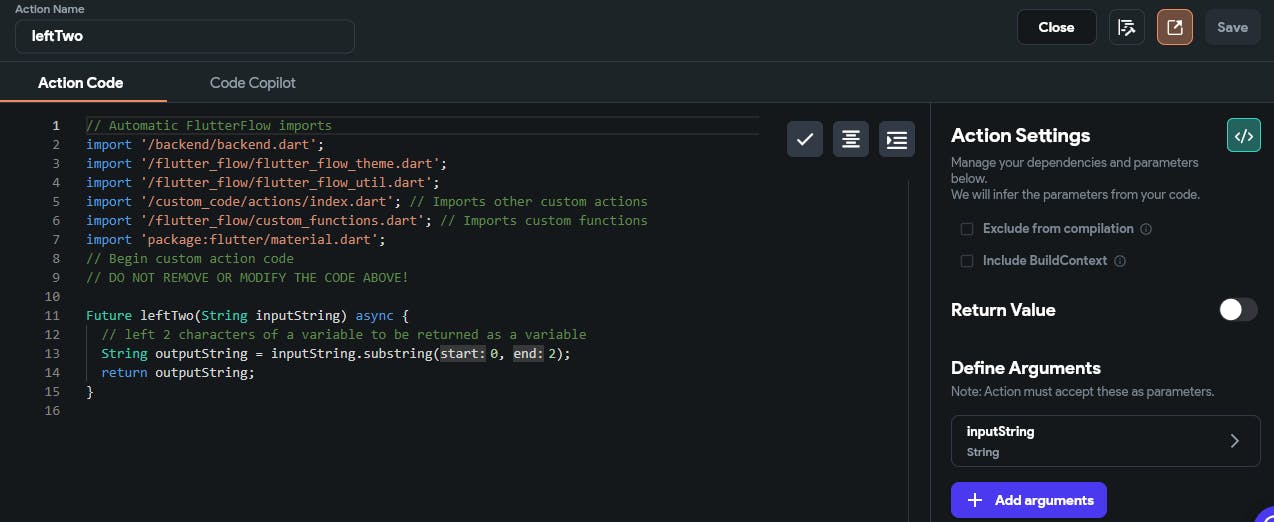
Task: Click the checkmark validate code icon
Action: pos(805,140)
